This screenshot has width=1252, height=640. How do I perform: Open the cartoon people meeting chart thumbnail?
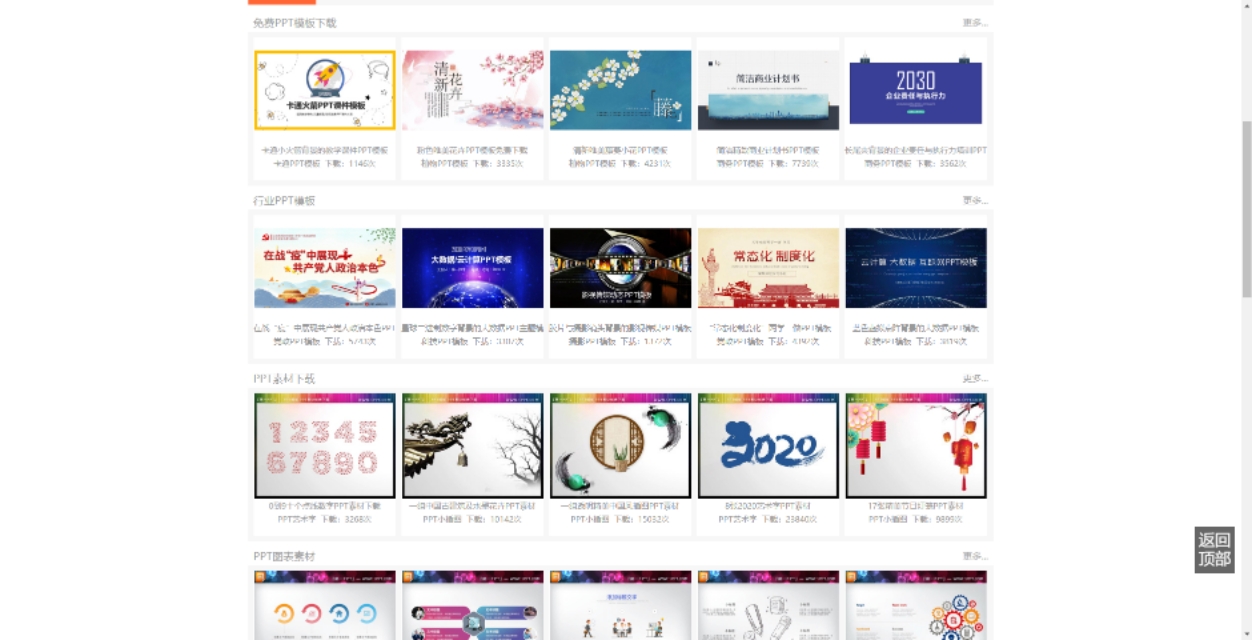(x=620, y=605)
